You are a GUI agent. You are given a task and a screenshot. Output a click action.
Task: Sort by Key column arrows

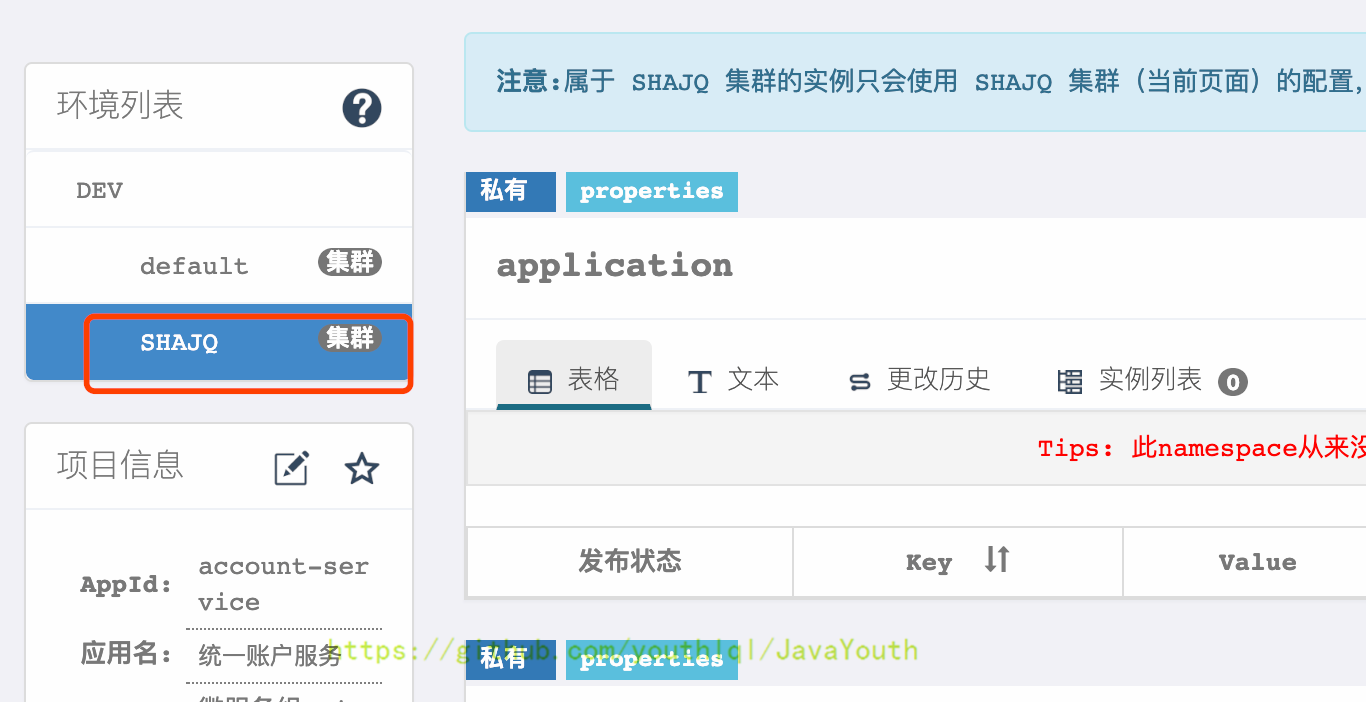pyautogui.click(x=996, y=560)
